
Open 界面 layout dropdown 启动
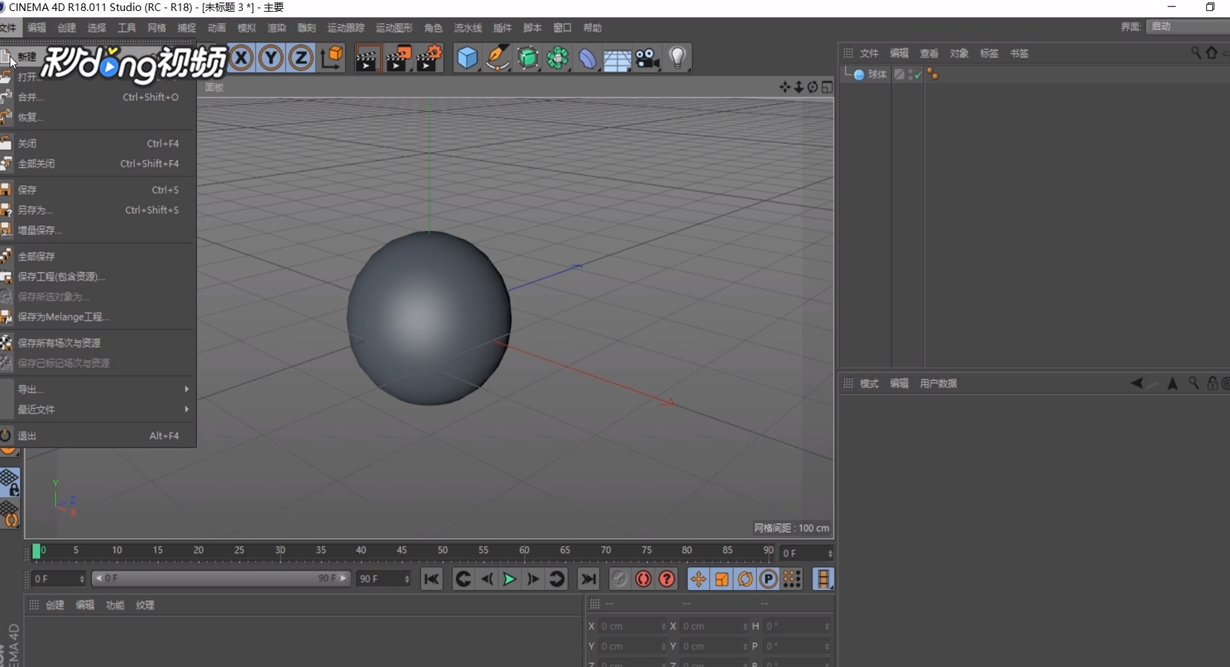point(1188,27)
